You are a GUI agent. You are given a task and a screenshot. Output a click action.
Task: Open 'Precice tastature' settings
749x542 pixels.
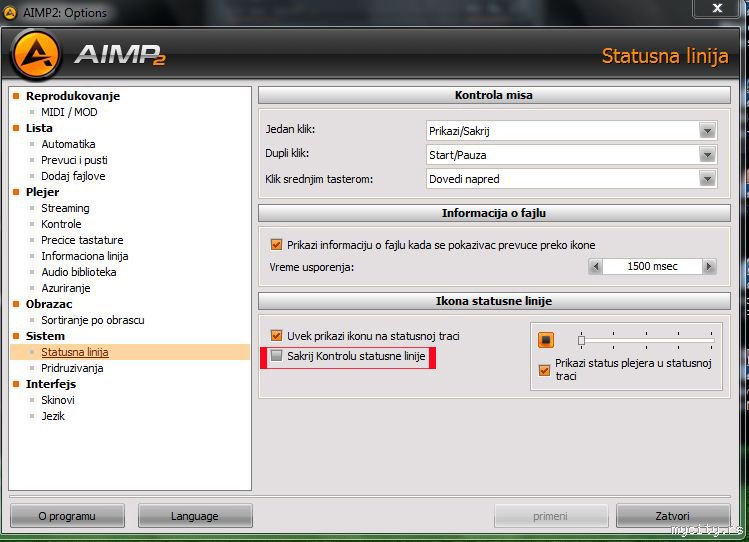pyautogui.click(x=82, y=240)
